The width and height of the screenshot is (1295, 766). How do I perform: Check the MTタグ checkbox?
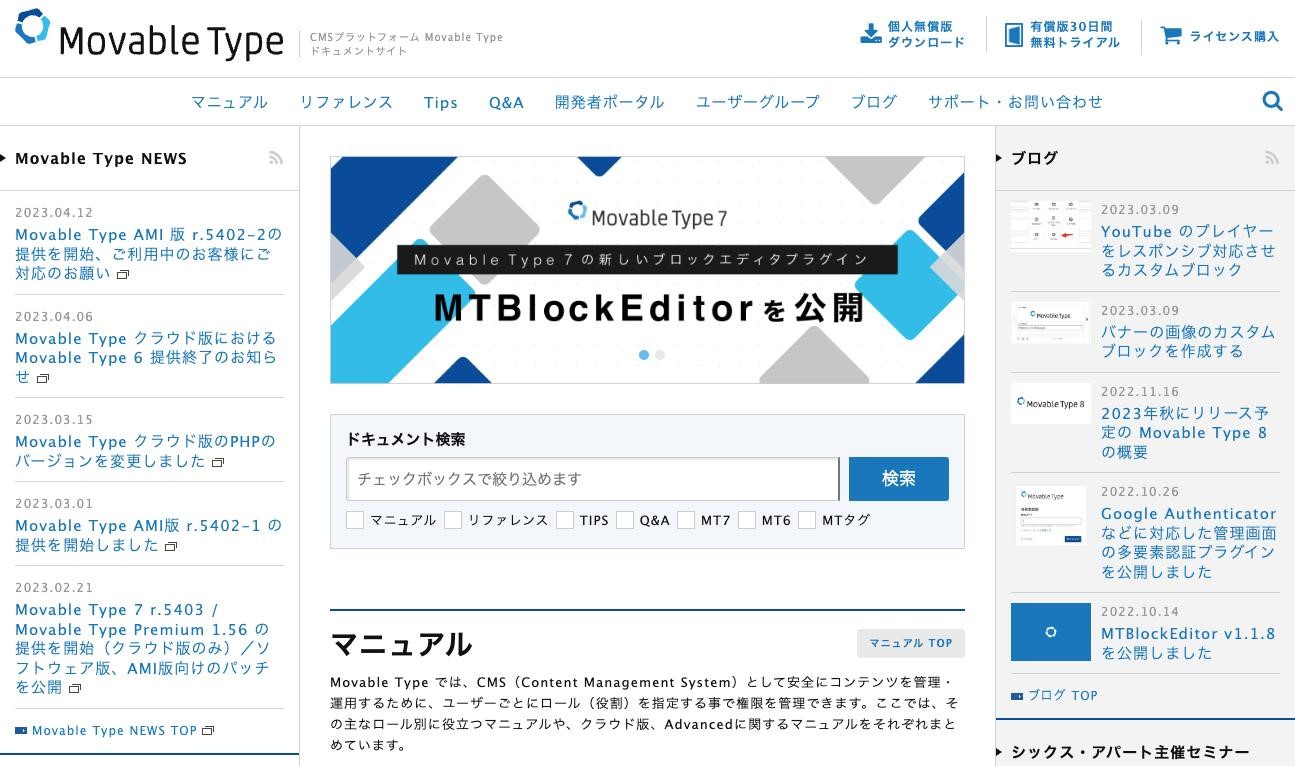(807, 520)
